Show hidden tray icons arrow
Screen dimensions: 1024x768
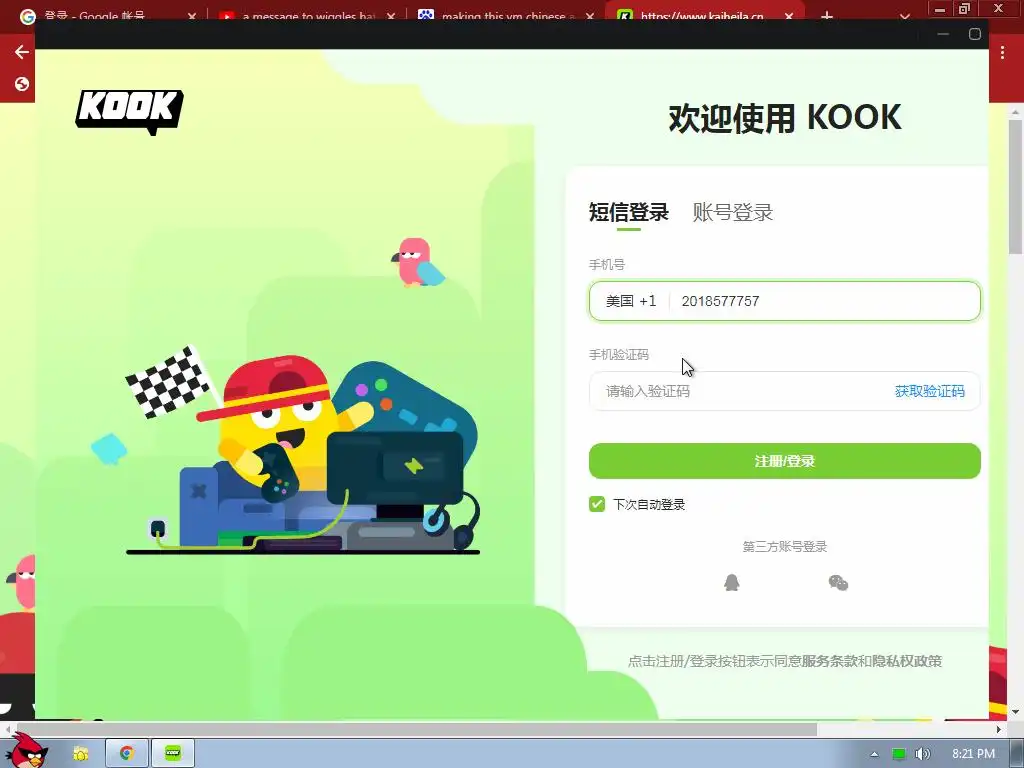(874, 754)
